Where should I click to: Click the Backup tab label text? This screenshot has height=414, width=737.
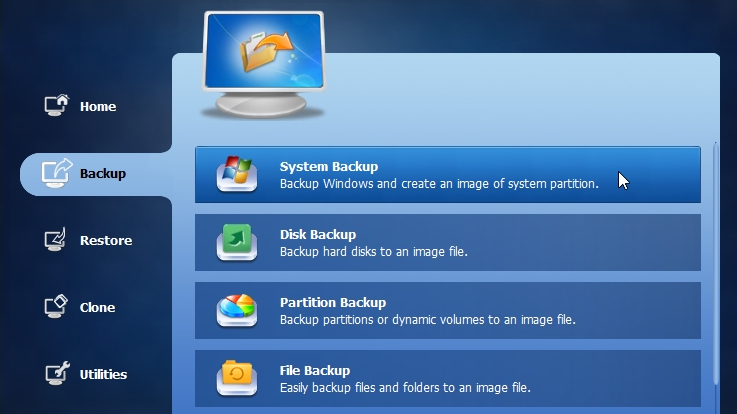click(102, 174)
